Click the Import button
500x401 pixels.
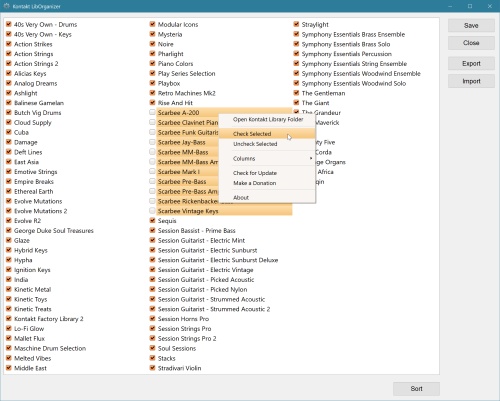click(471, 81)
